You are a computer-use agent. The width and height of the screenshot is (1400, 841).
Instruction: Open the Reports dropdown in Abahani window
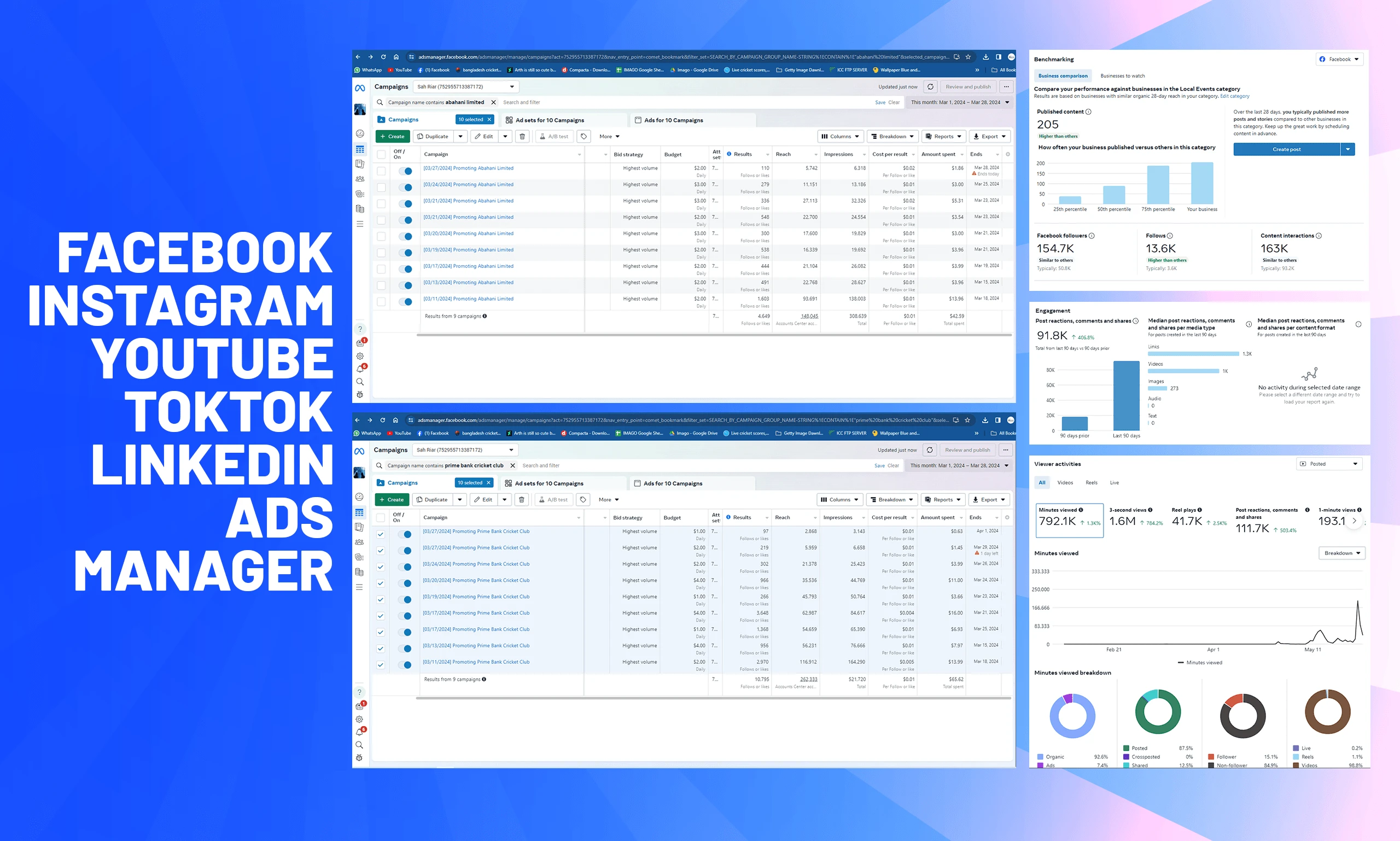pos(944,137)
